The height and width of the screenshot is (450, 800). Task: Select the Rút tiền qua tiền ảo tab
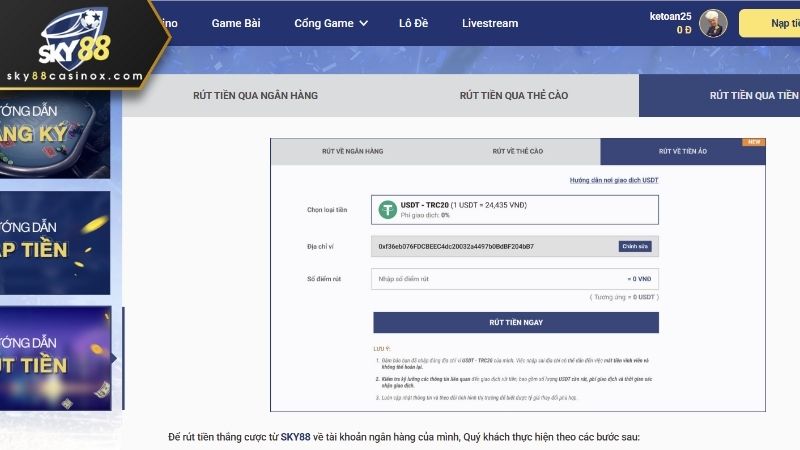(x=719, y=95)
